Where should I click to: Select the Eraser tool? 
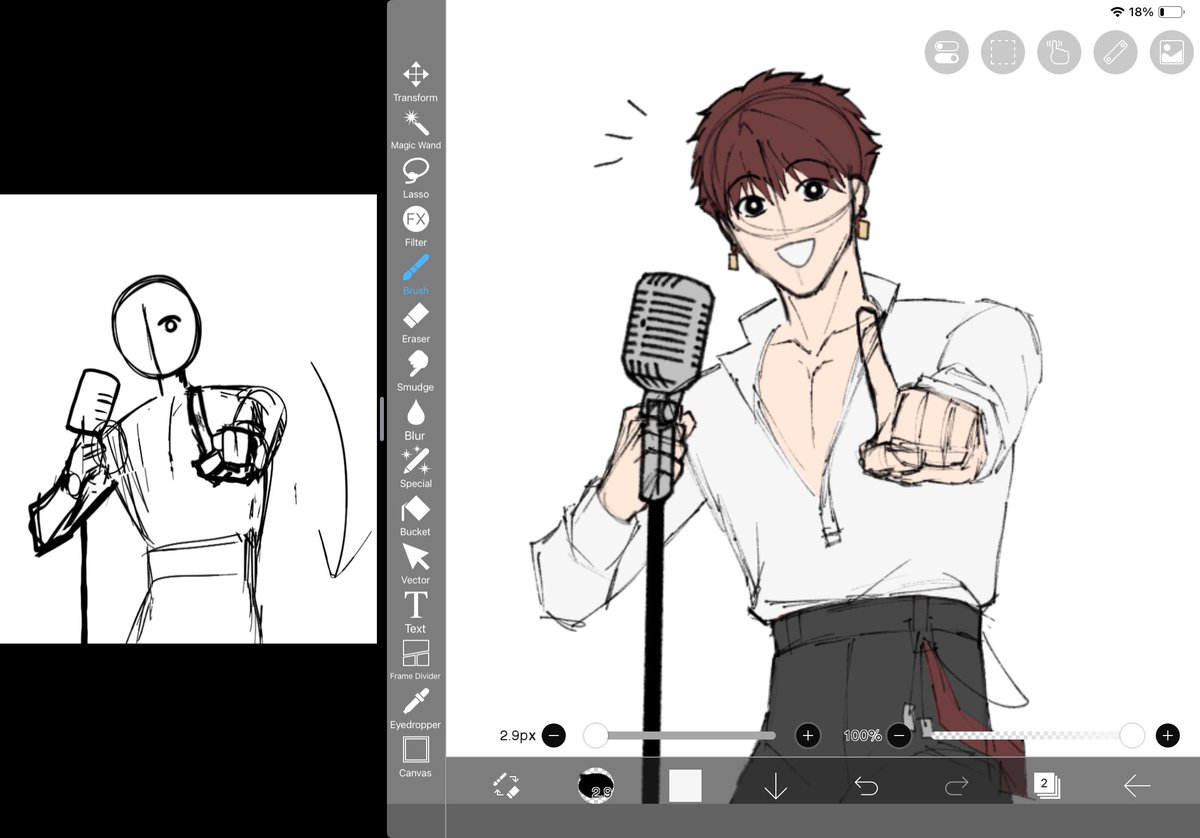(415, 323)
